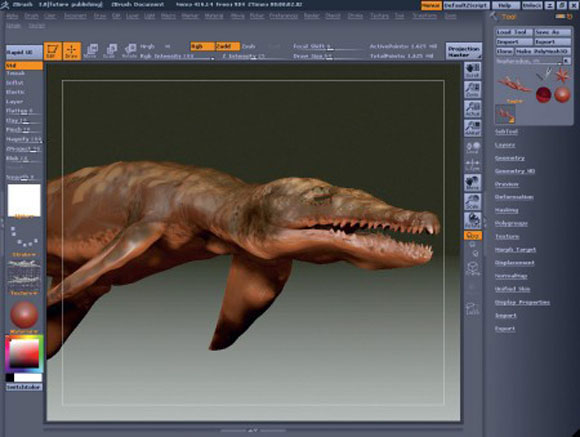The width and height of the screenshot is (580, 437).
Task: Expand the Morph Target subpalette
Action: [515, 250]
